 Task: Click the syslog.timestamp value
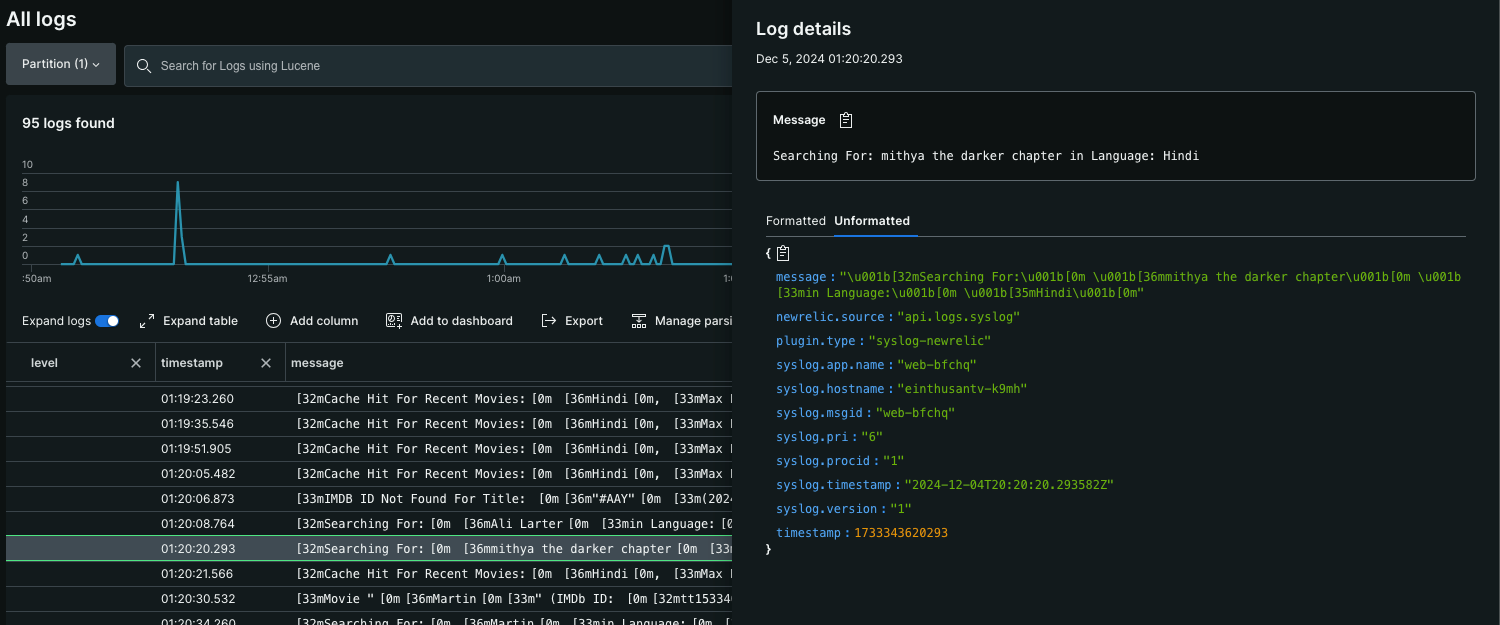1008,485
